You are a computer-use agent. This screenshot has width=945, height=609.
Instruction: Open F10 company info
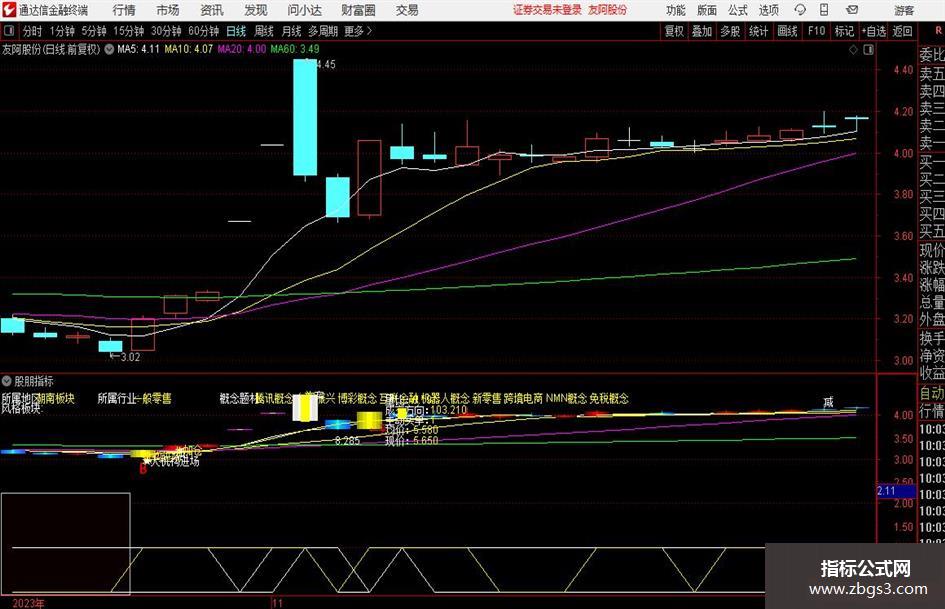pyautogui.click(x=816, y=31)
